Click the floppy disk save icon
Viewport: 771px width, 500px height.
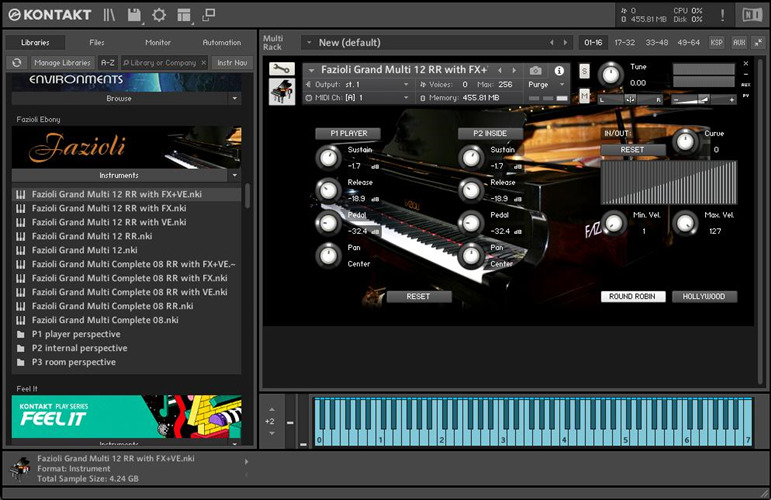point(133,15)
